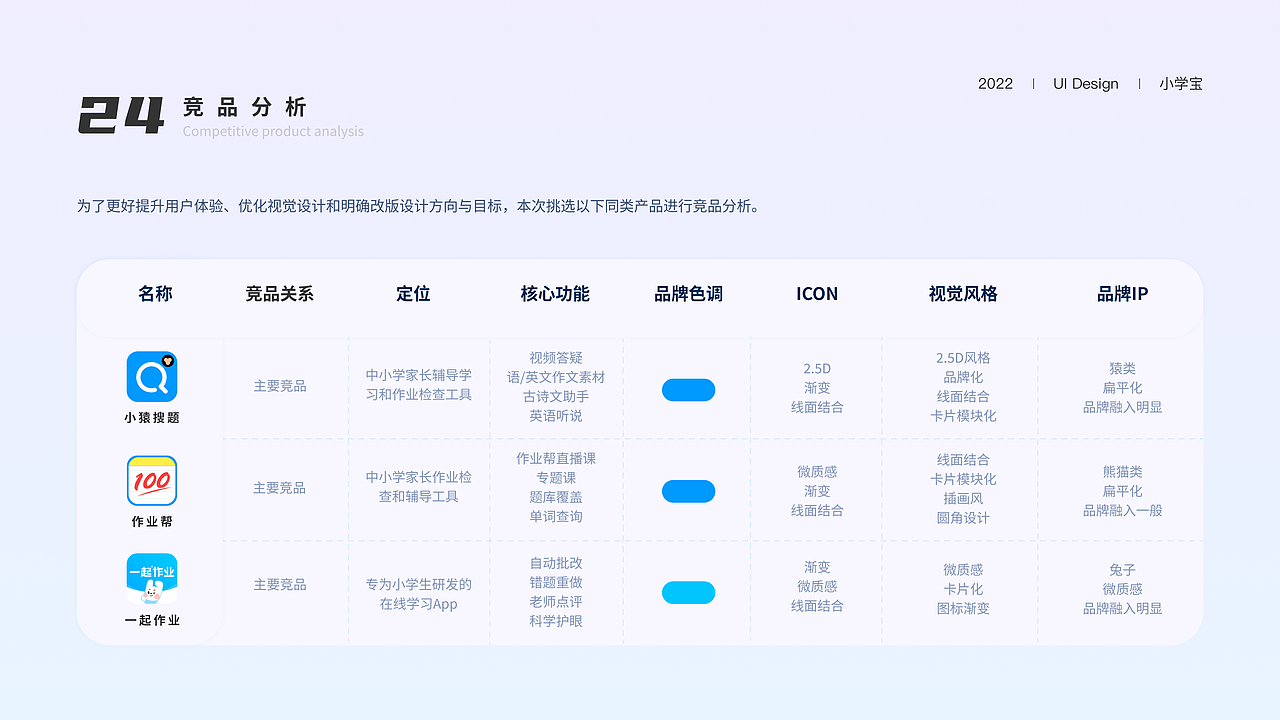Viewport: 1280px width, 720px height.
Task: Click the 2022 text in the header
Action: click(x=996, y=84)
